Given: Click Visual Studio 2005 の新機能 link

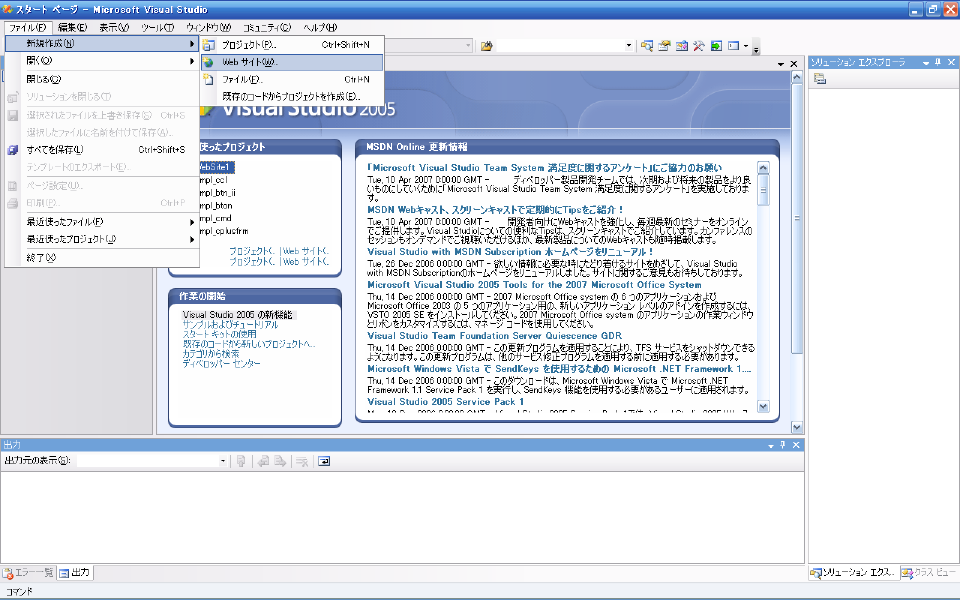Looking at the screenshot, I should [x=238, y=315].
